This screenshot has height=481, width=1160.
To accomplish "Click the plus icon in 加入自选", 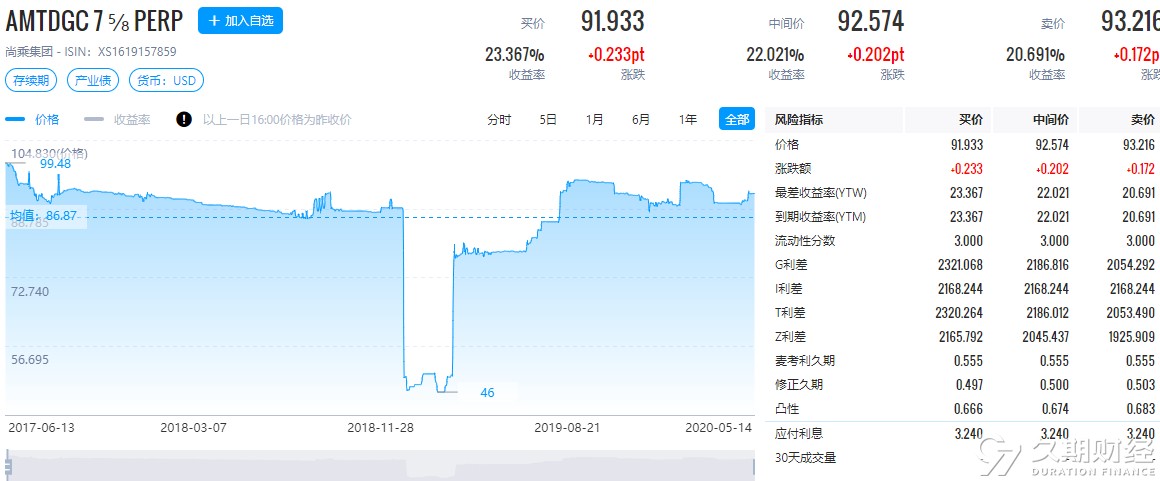I will 215,21.
